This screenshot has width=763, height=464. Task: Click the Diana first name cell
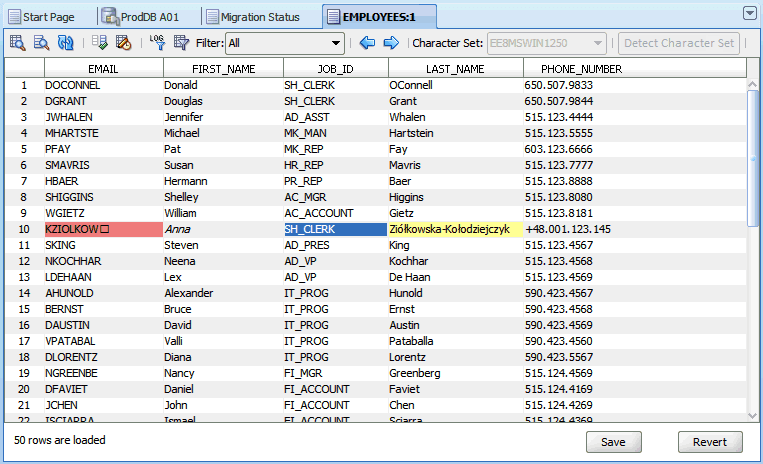223,357
